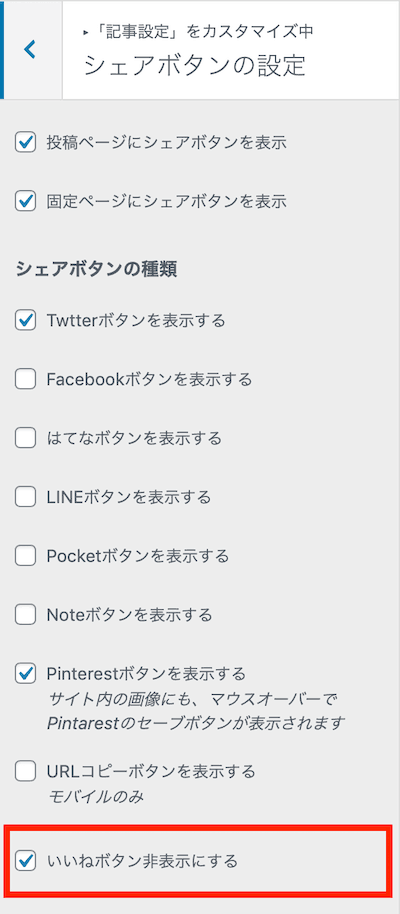Turn on Pocketボタンを表示する checkbox
Viewport: 400px width, 914px height.
[25, 556]
